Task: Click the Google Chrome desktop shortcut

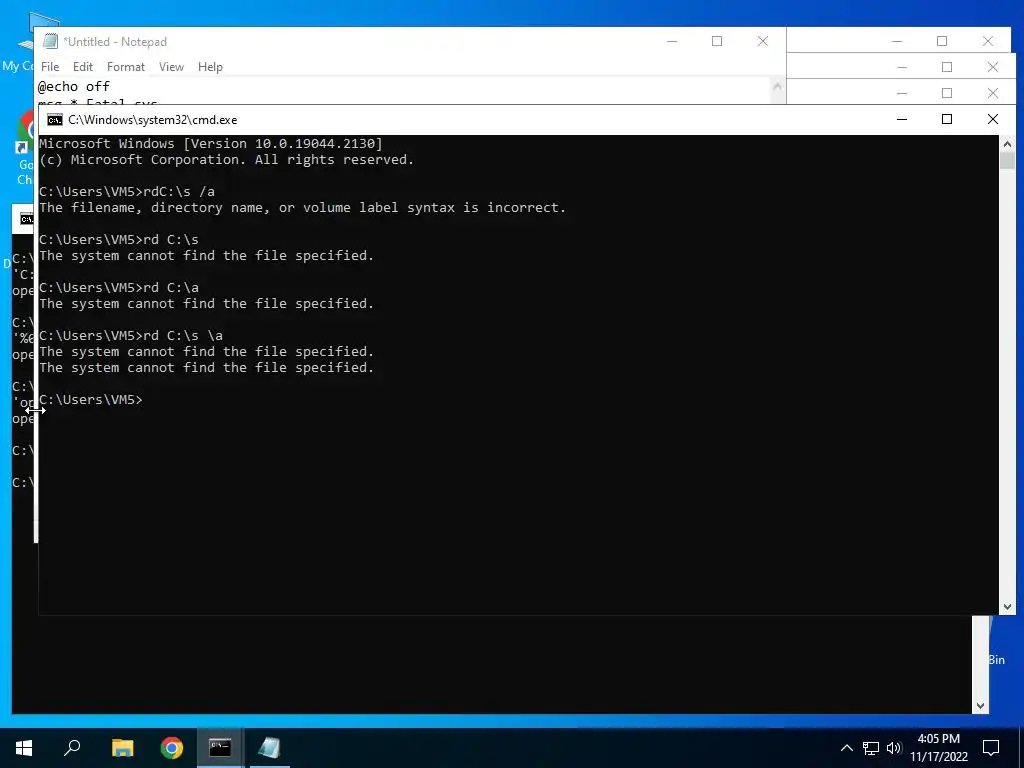Action: click(x=25, y=147)
